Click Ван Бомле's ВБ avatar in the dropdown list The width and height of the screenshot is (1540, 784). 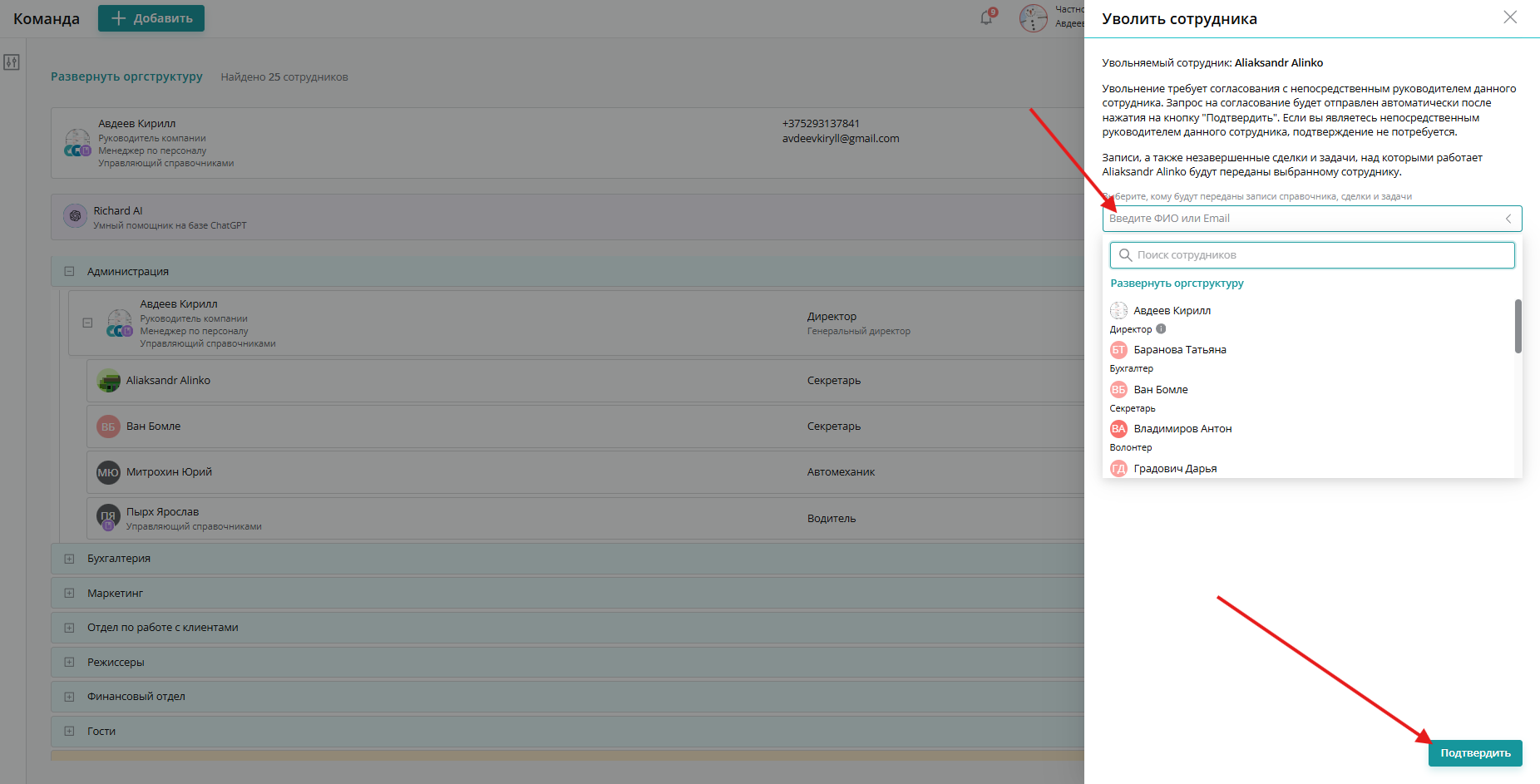click(x=1118, y=389)
